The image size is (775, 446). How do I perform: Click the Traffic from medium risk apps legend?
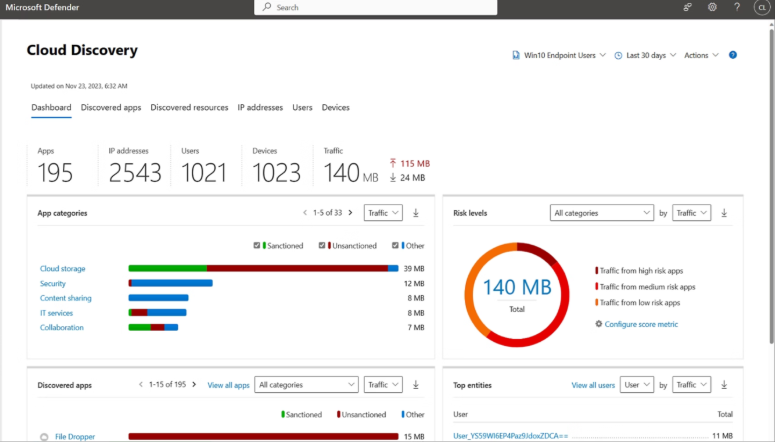pos(645,286)
